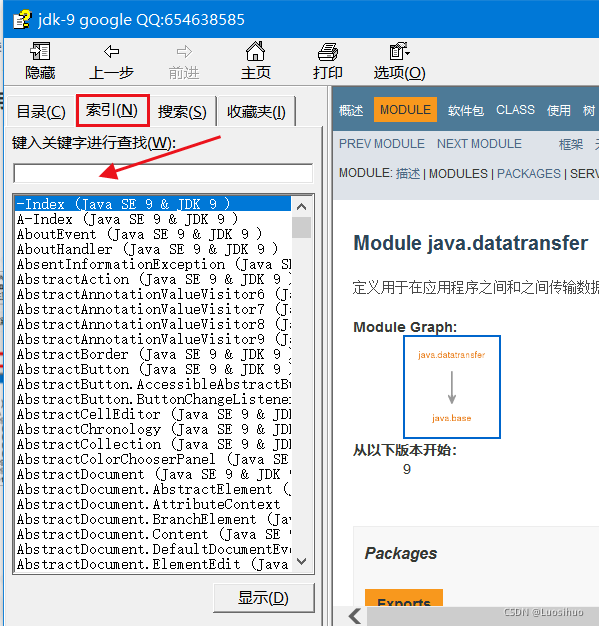599x626 pixels.
Task: Click java.base node in module graph
Action: 452,418
